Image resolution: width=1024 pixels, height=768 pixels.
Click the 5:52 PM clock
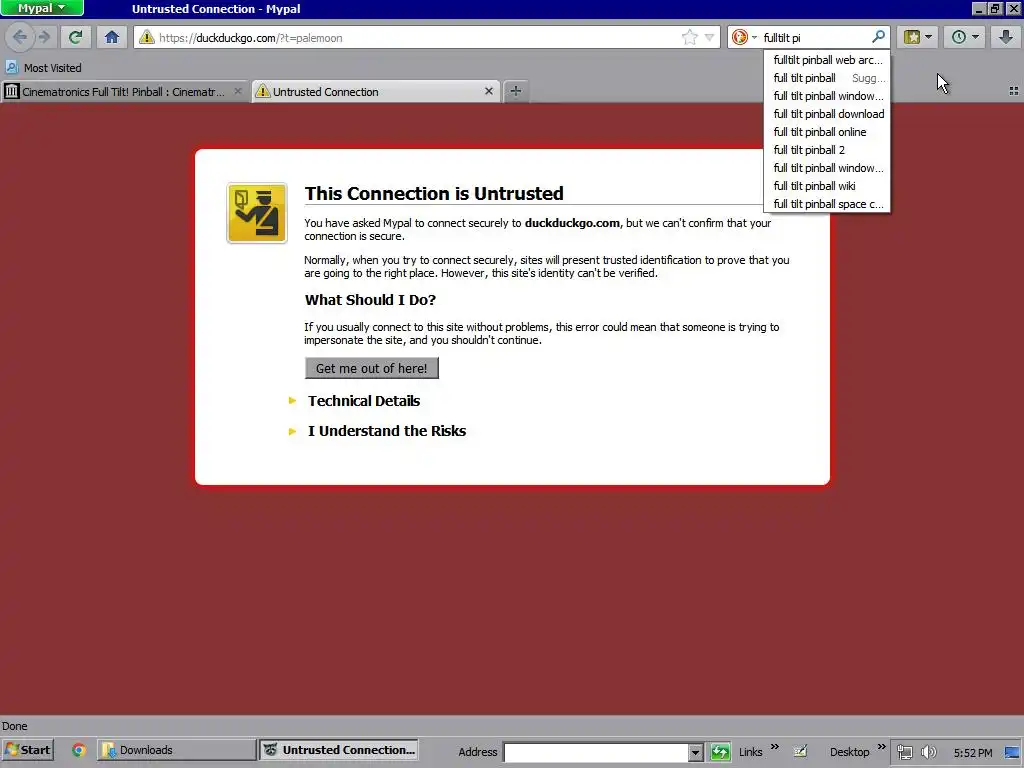tap(972, 753)
